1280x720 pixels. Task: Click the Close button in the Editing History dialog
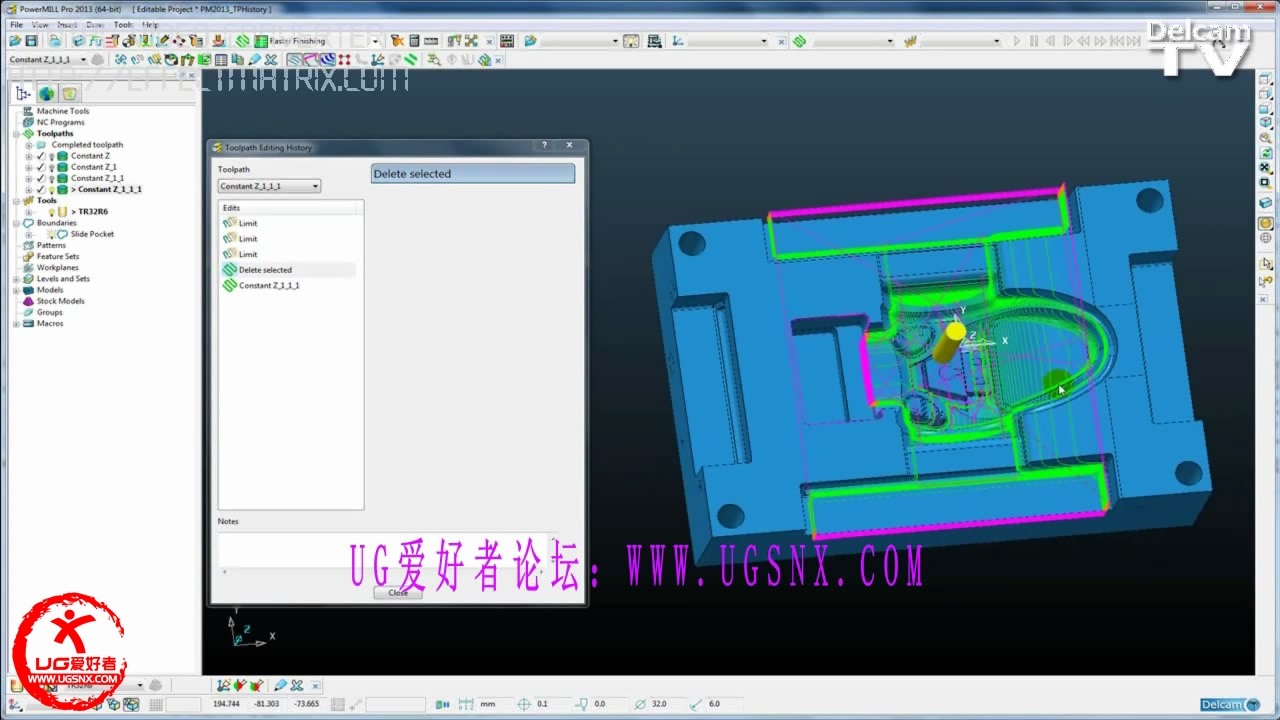[398, 593]
